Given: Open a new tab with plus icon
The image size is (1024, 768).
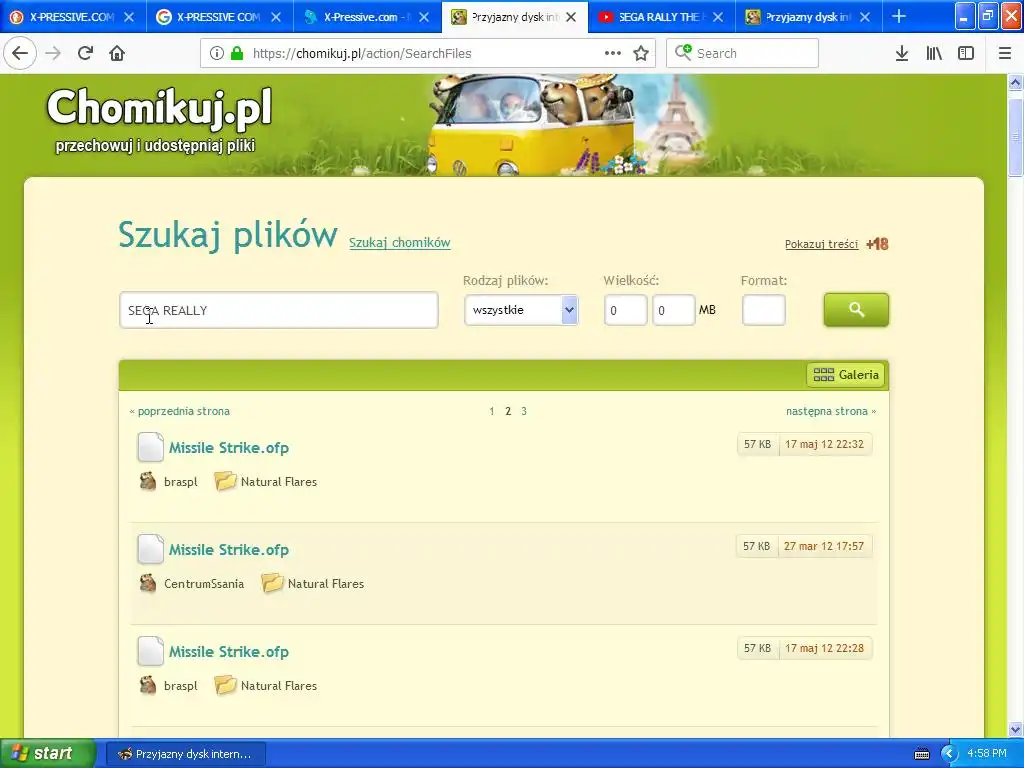Looking at the screenshot, I should (x=899, y=16).
